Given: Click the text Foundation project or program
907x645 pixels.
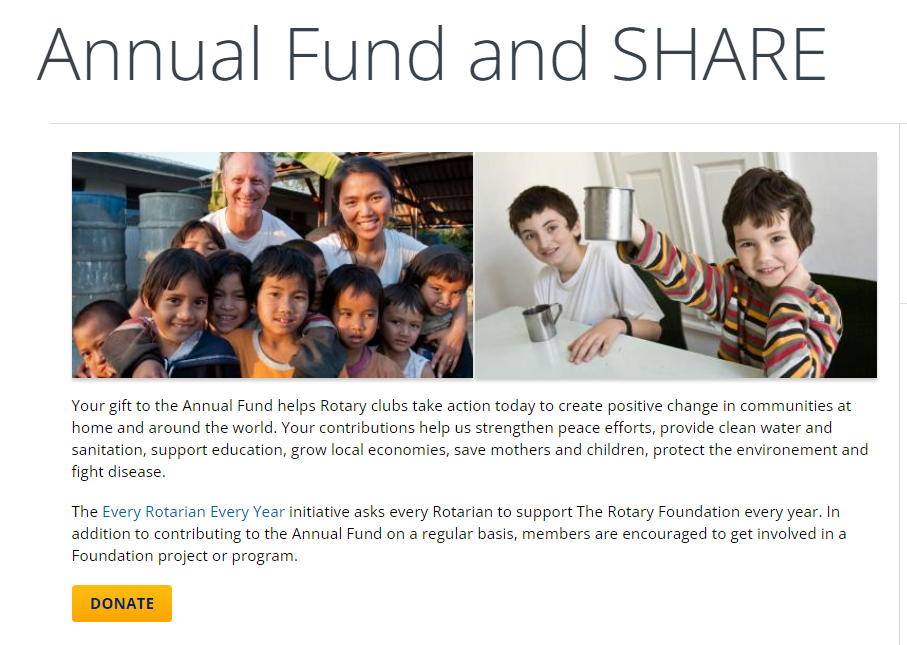Looking at the screenshot, I should [x=185, y=556].
